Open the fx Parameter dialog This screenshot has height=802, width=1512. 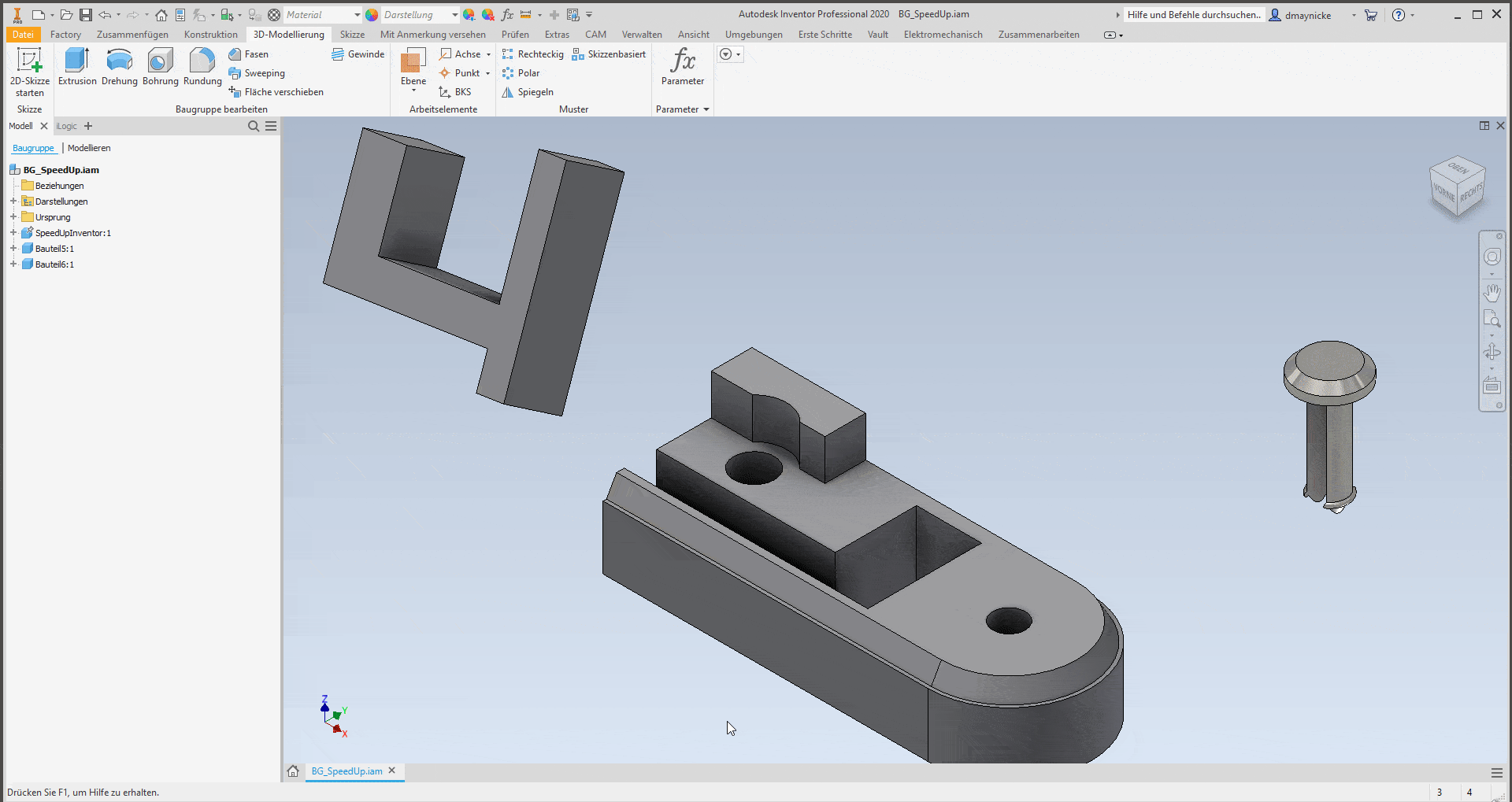click(x=683, y=61)
